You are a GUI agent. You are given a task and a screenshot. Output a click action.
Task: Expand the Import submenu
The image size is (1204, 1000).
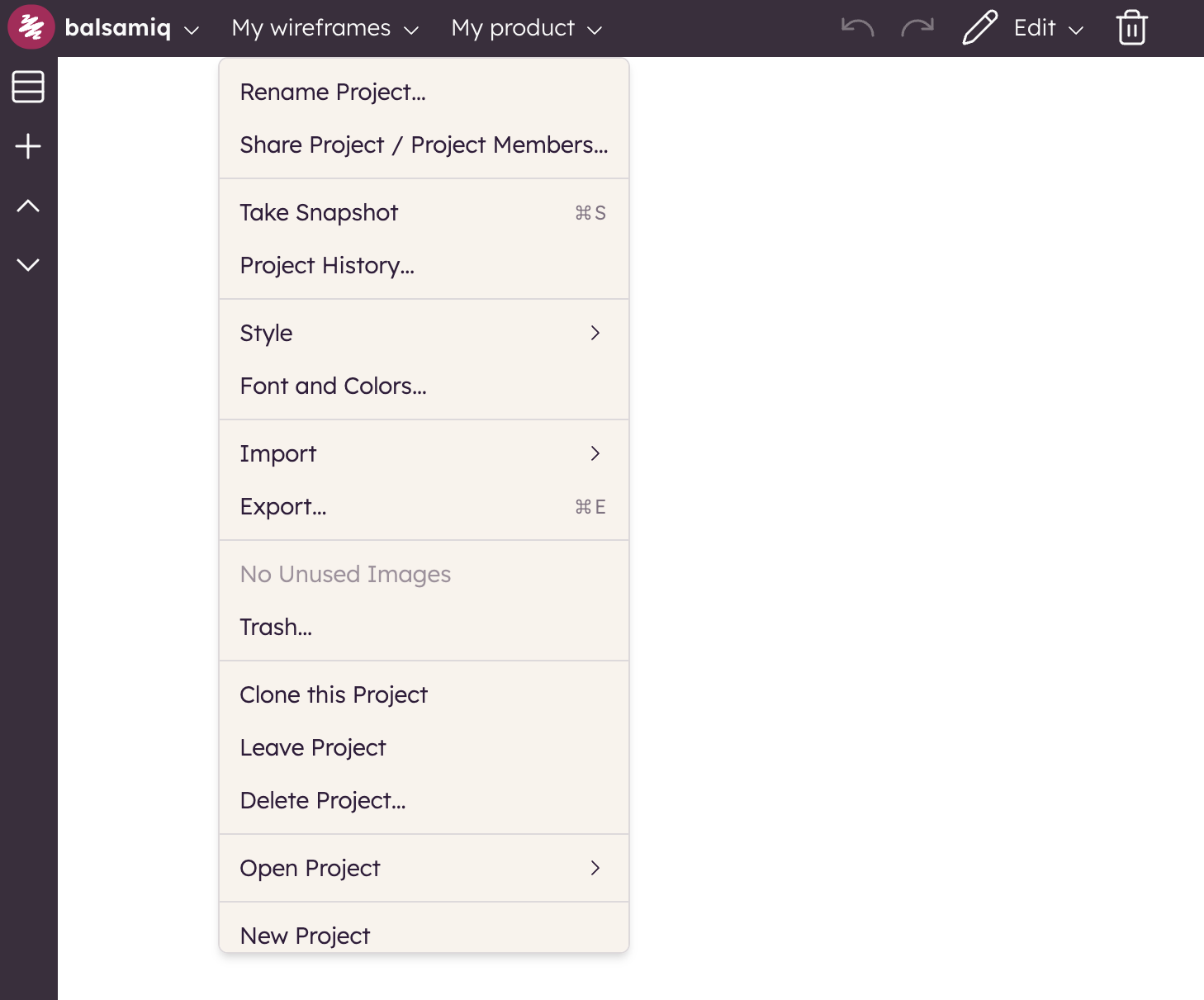pos(595,453)
